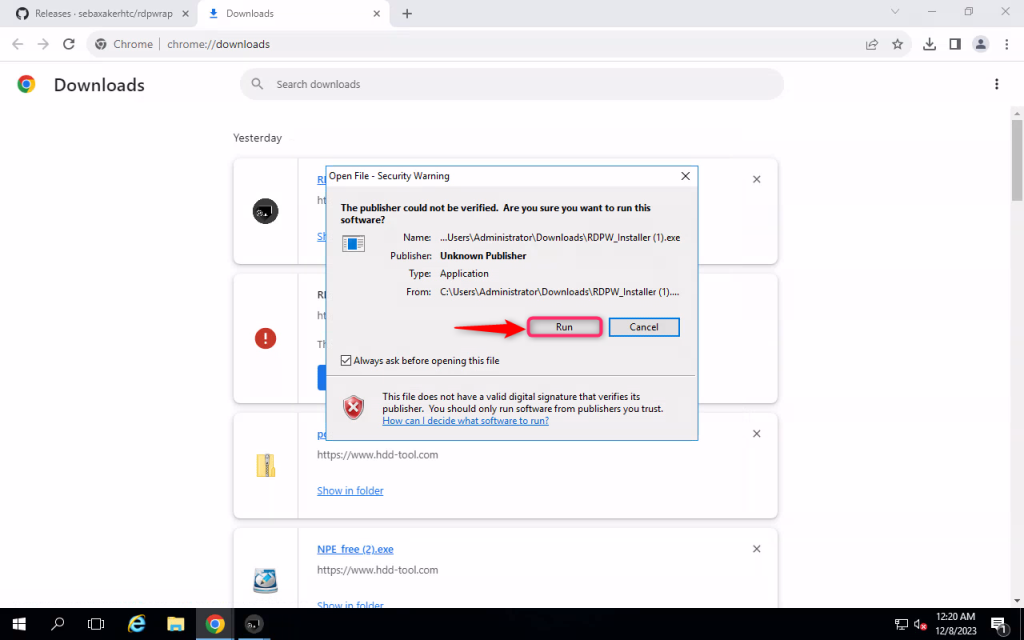Viewport: 1024px width, 640px height.
Task: Uncheck Always ask before opening this file
Action: [345, 360]
